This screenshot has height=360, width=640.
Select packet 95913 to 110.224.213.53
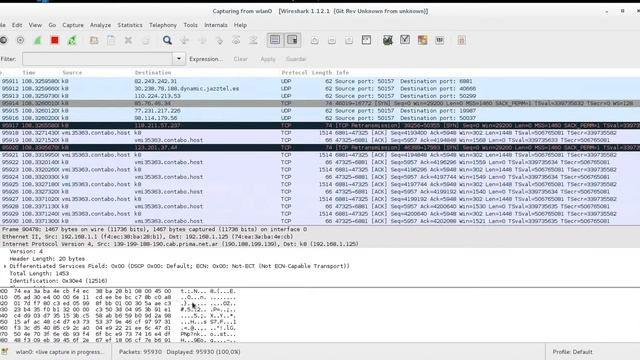(320, 96)
